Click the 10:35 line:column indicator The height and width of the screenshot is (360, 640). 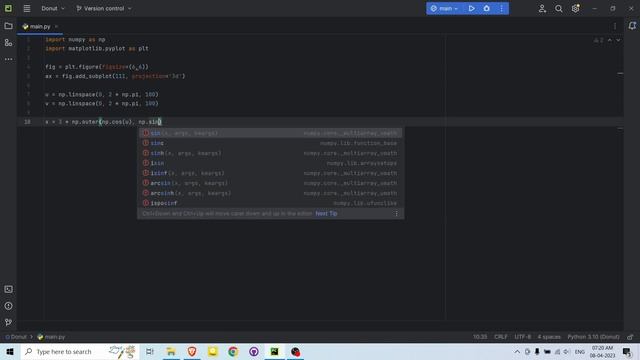click(x=480, y=337)
